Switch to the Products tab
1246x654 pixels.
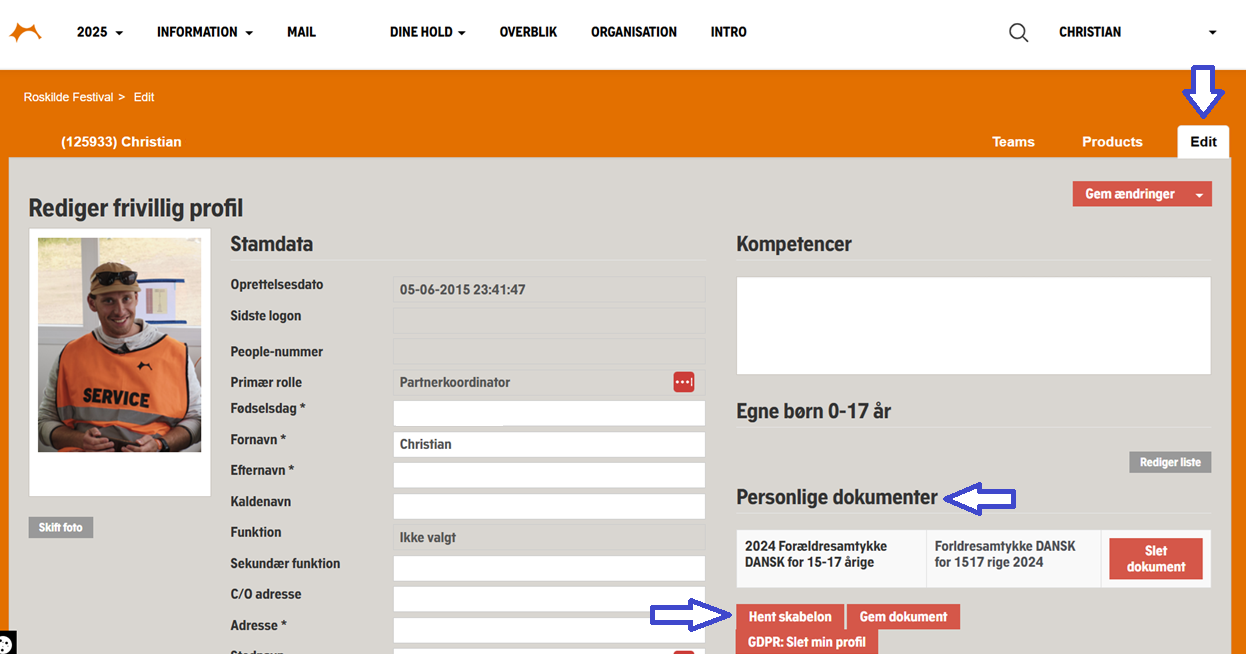1112,142
